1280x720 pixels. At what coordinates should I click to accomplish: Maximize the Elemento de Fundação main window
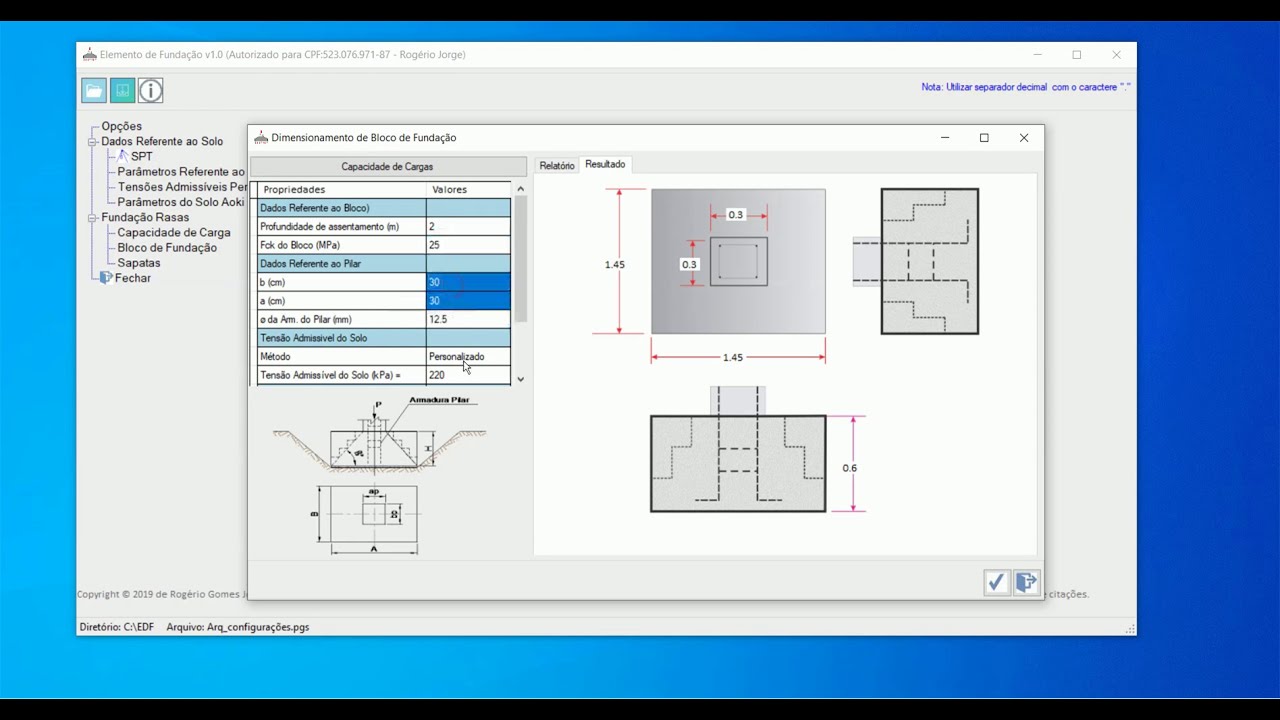(1077, 55)
